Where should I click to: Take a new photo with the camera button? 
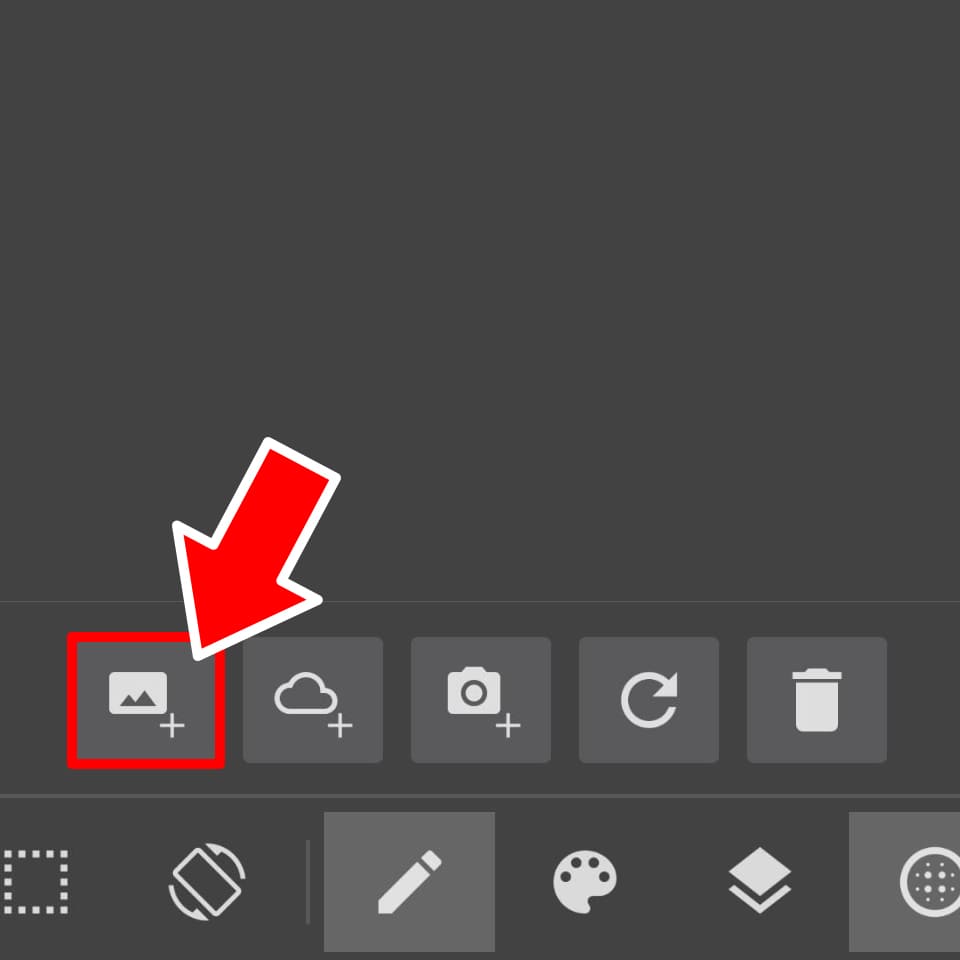tap(481, 700)
